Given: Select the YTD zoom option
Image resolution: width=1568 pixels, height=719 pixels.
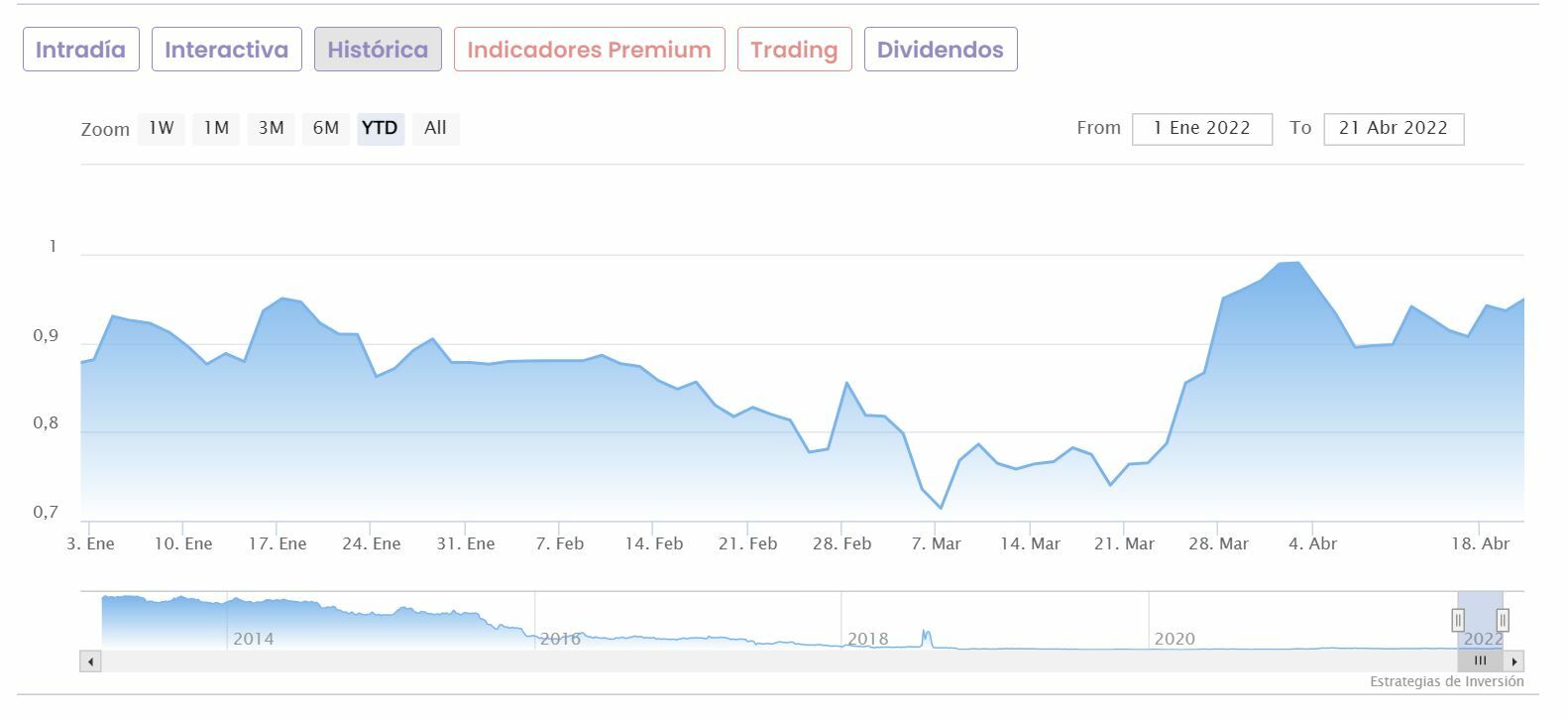Looking at the screenshot, I should point(381,128).
